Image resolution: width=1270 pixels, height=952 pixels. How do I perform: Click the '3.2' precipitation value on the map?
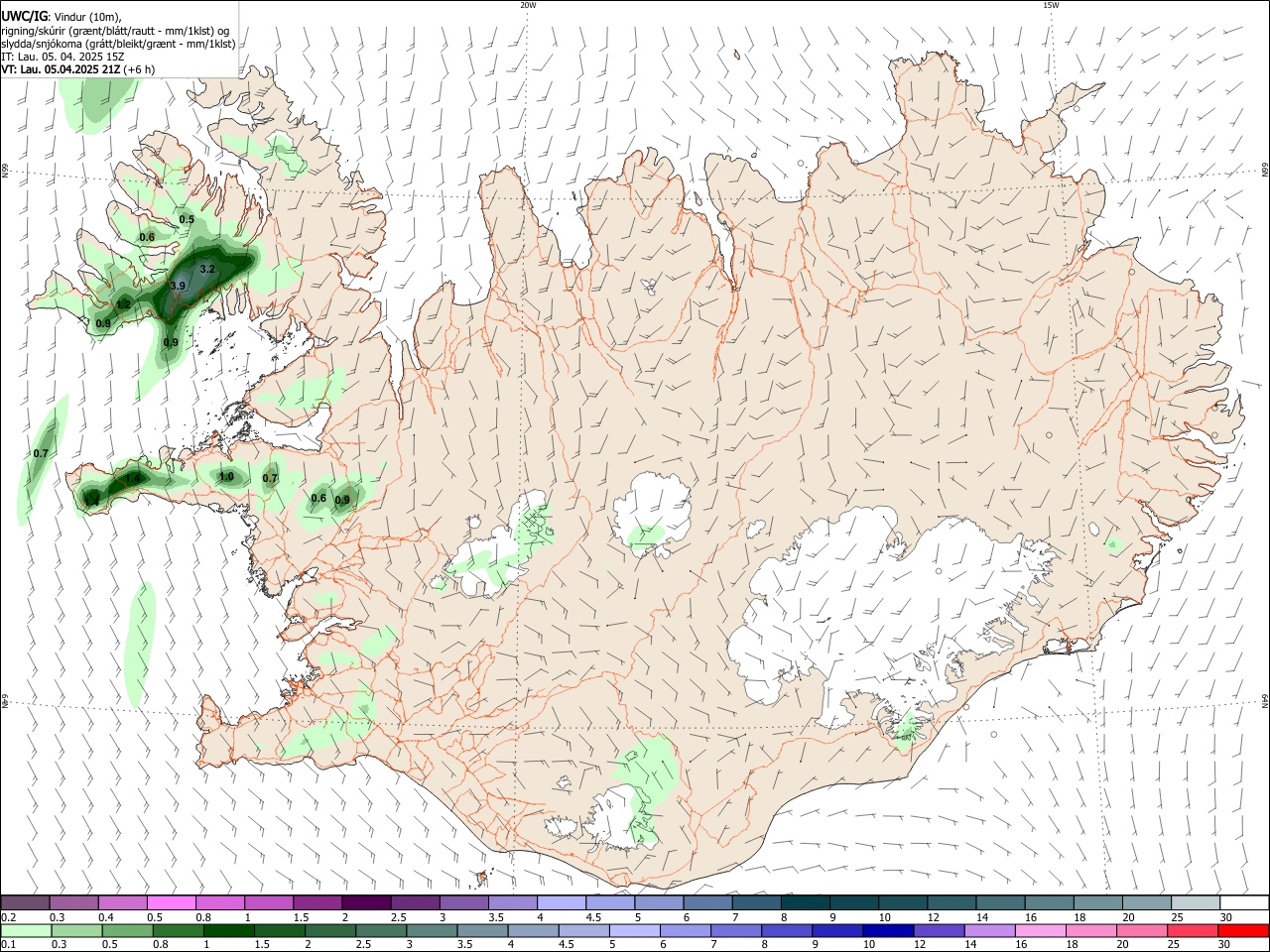pyautogui.click(x=207, y=269)
